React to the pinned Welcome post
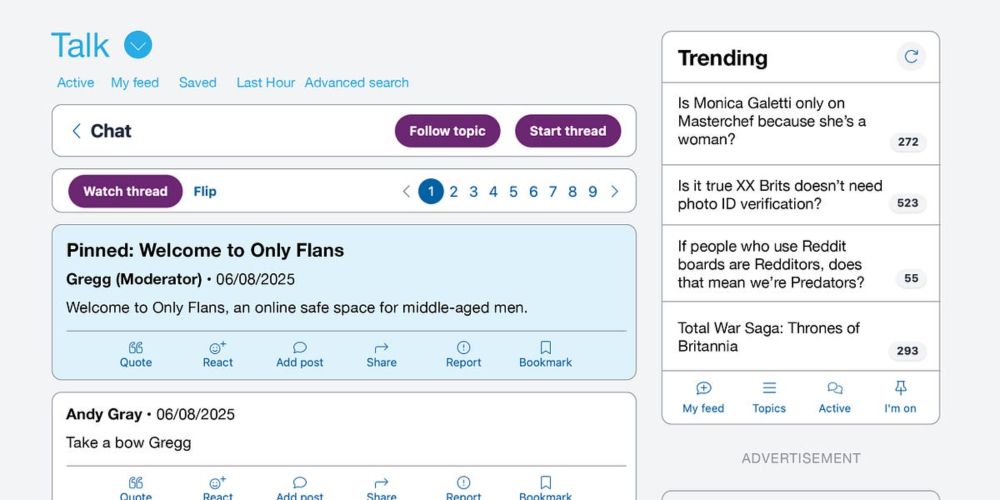Viewport: 1000px width, 500px height. pyautogui.click(x=217, y=348)
